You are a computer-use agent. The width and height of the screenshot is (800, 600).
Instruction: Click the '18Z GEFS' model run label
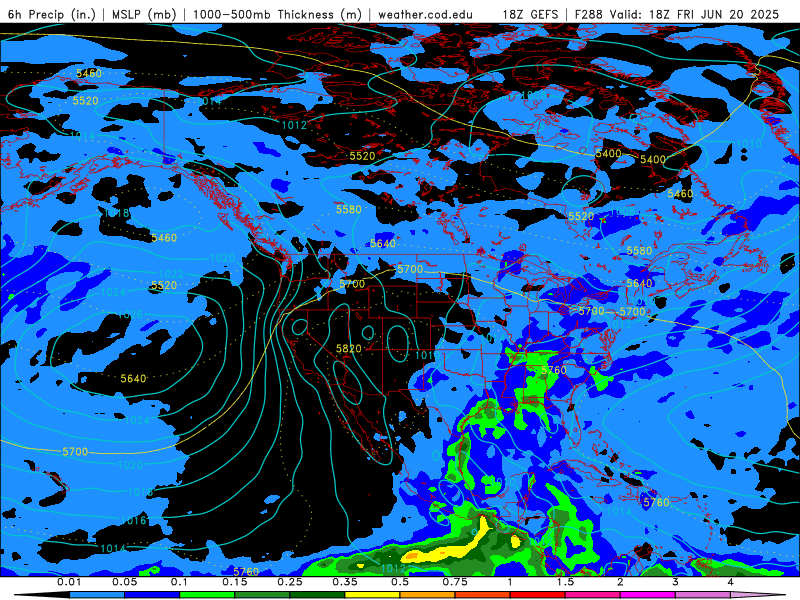coord(530,14)
